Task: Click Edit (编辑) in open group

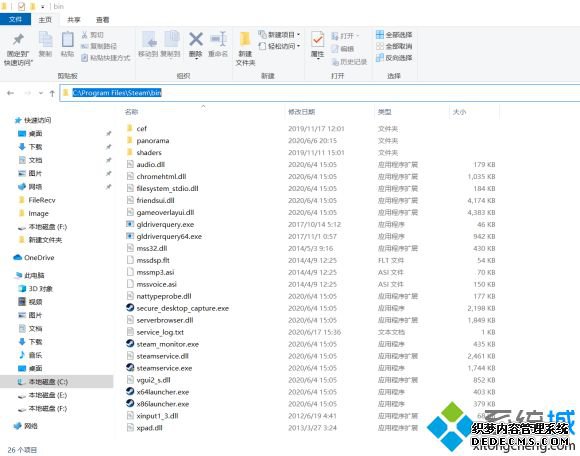Action: [343, 49]
